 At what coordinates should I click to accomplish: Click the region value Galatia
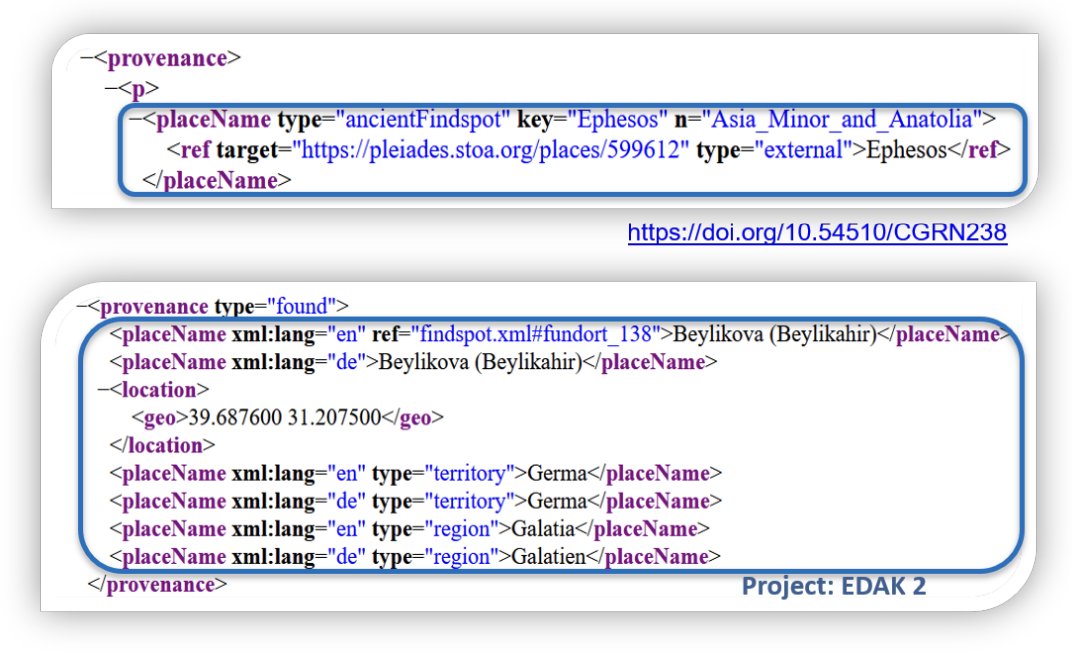coord(543,529)
